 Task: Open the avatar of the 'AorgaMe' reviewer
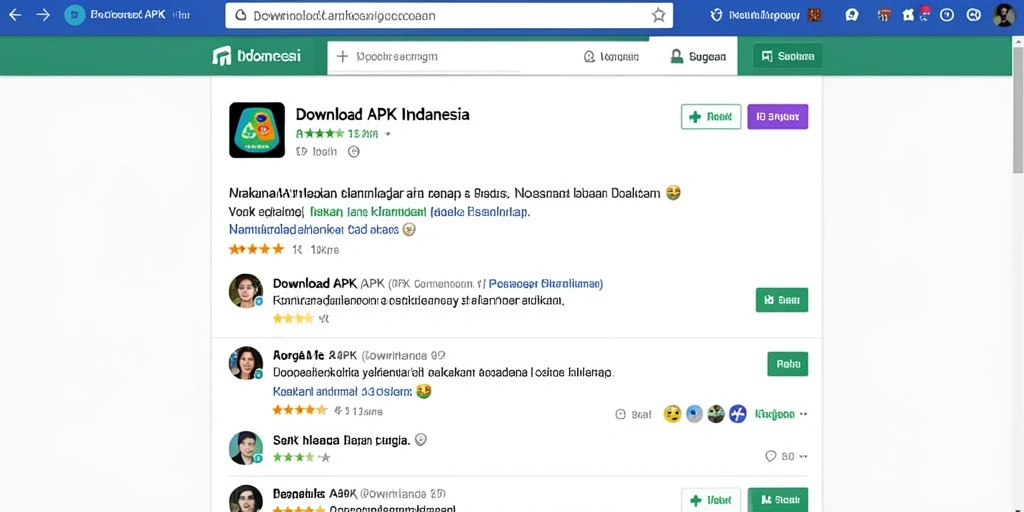(246, 363)
